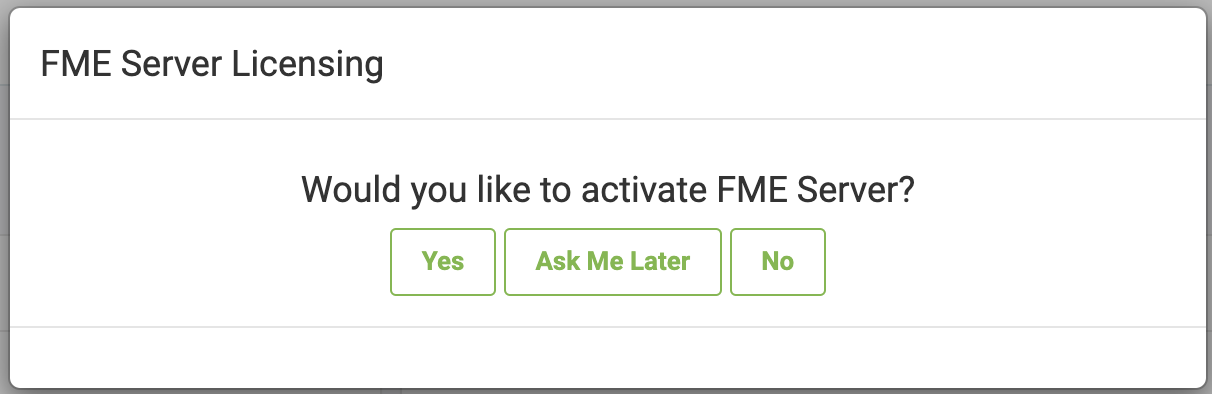Click the empty dialog footer area
The image size is (1212, 394).
606,357
